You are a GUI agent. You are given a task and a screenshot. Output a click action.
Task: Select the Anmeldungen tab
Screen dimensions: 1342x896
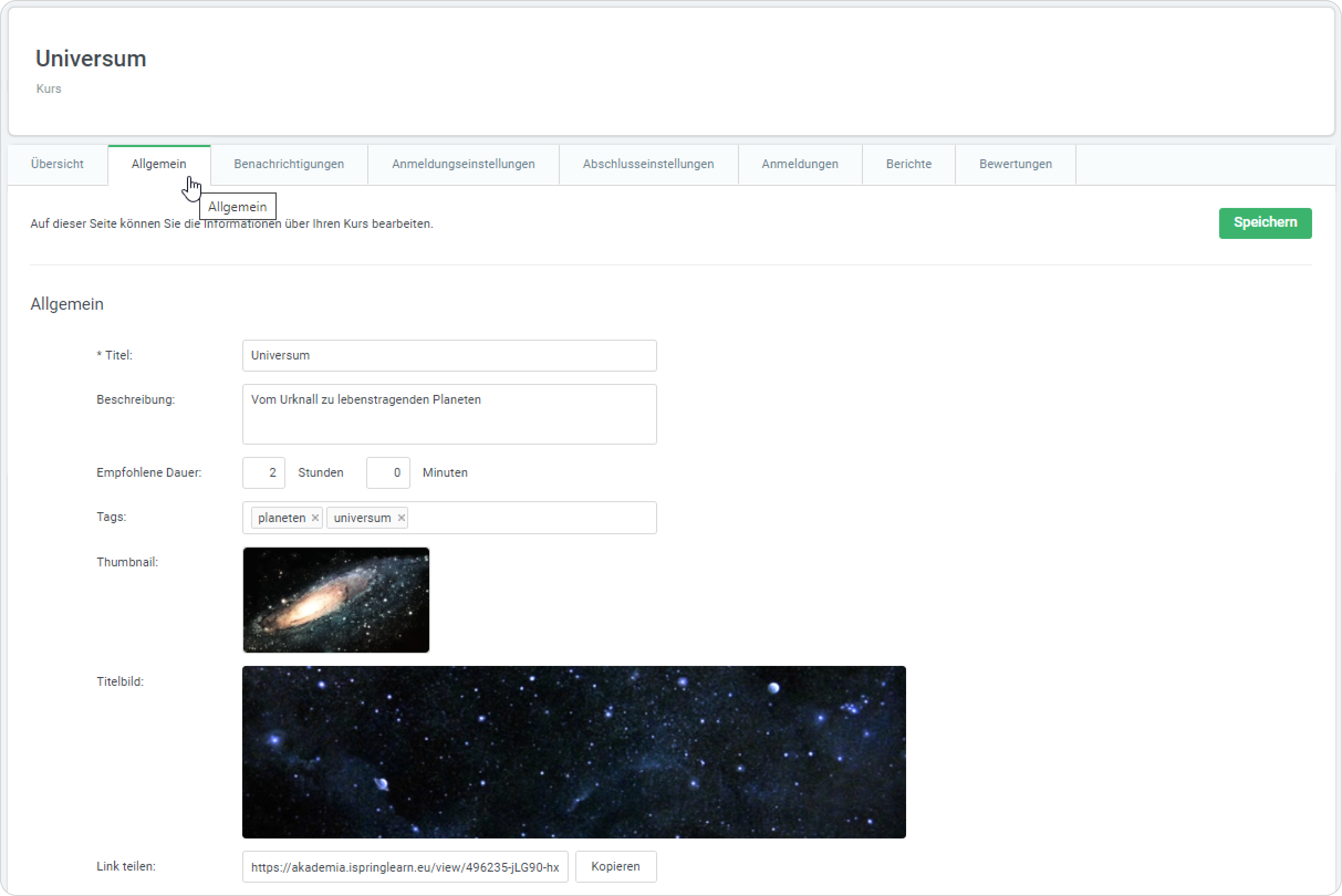799,164
